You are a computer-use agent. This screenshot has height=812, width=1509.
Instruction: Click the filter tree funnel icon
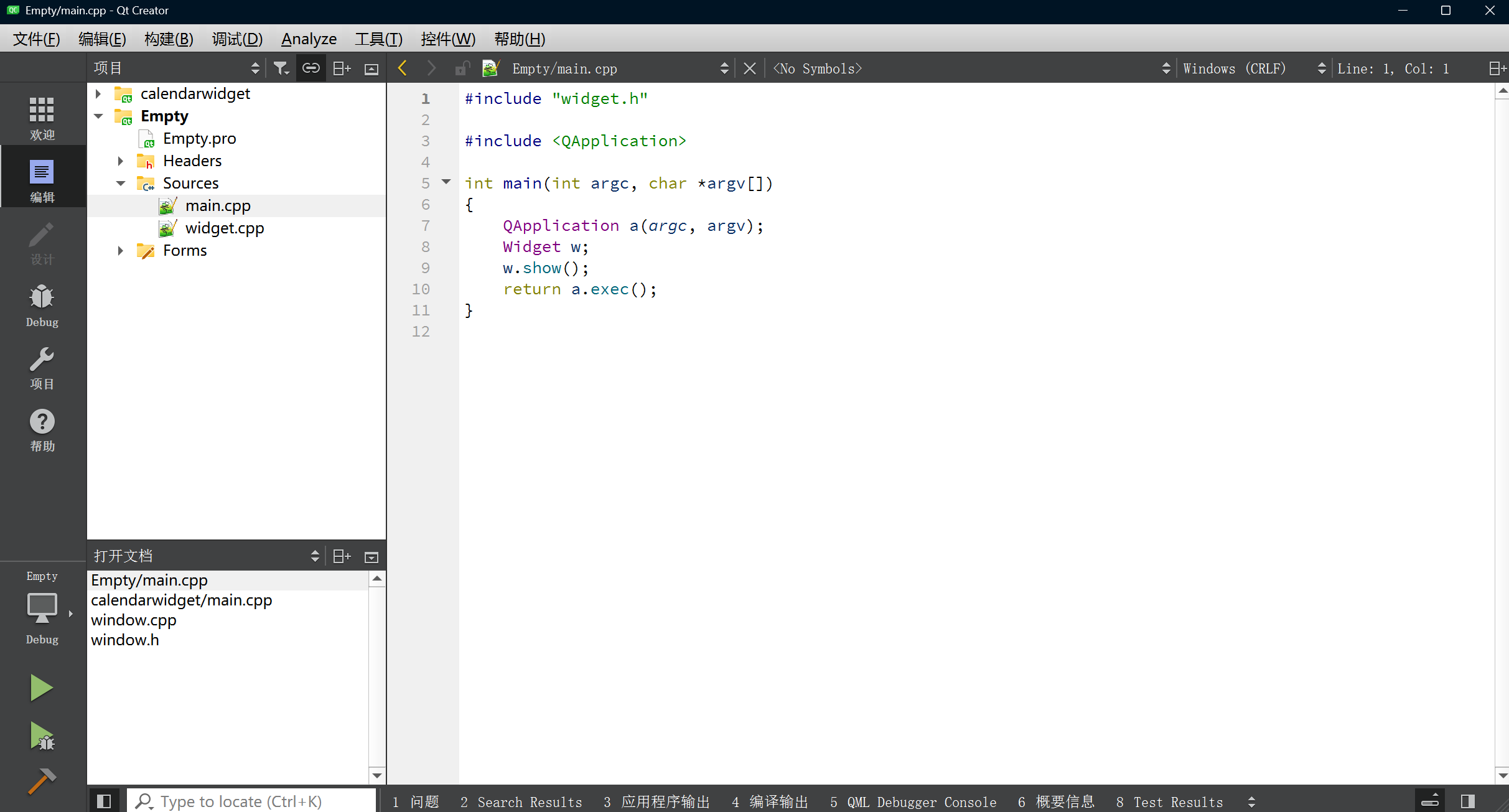click(x=281, y=68)
